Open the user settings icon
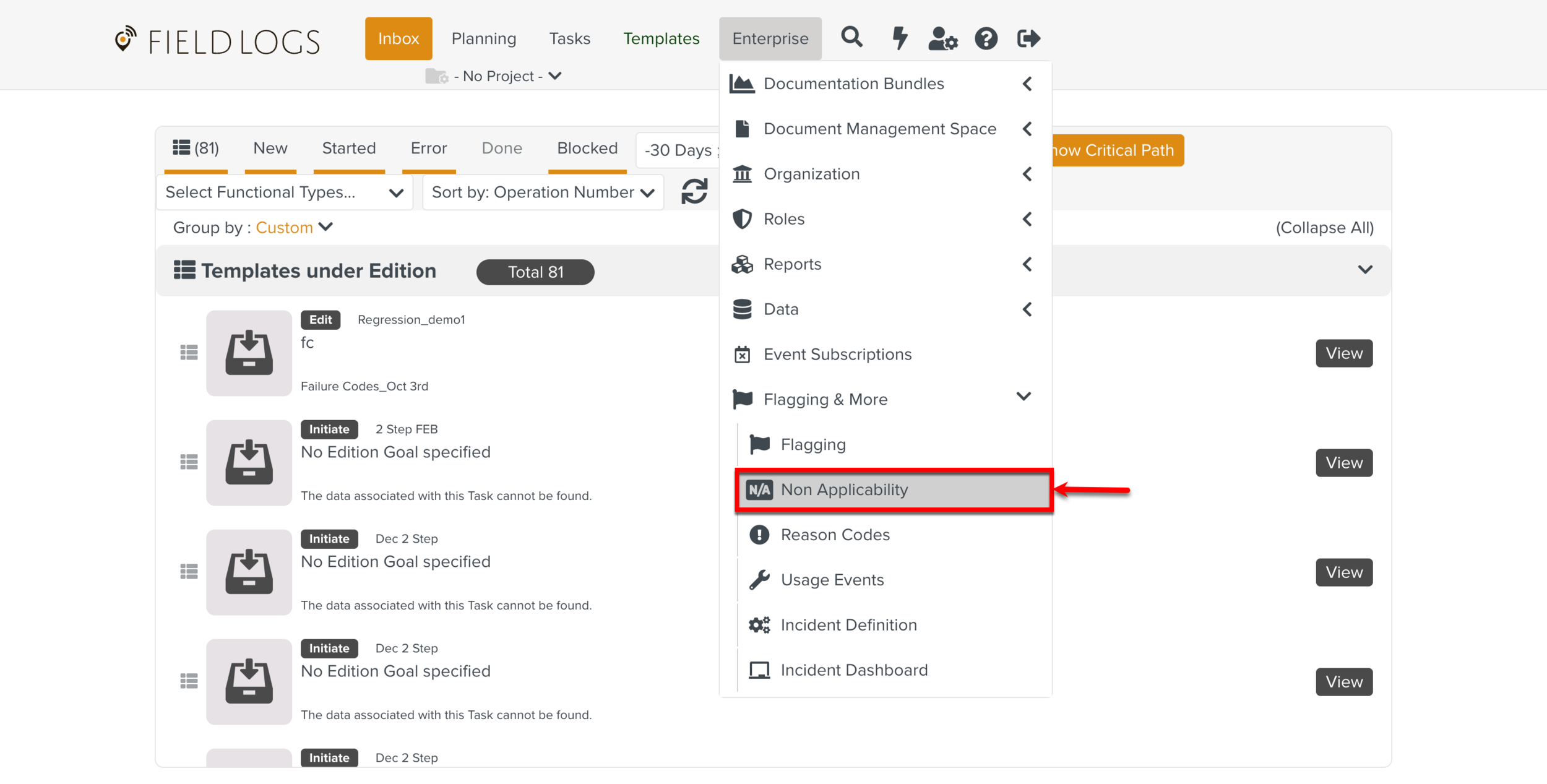The image size is (1547, 784). click(x=942, y=38)
